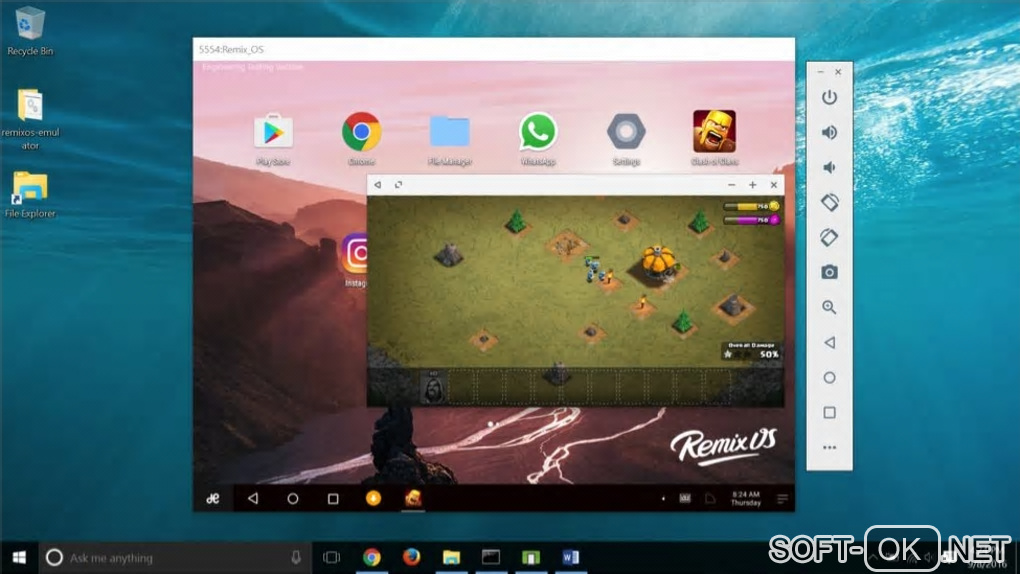Open the remixos-emulator folder on desktop
The image size is (1020, 574).
30,119
